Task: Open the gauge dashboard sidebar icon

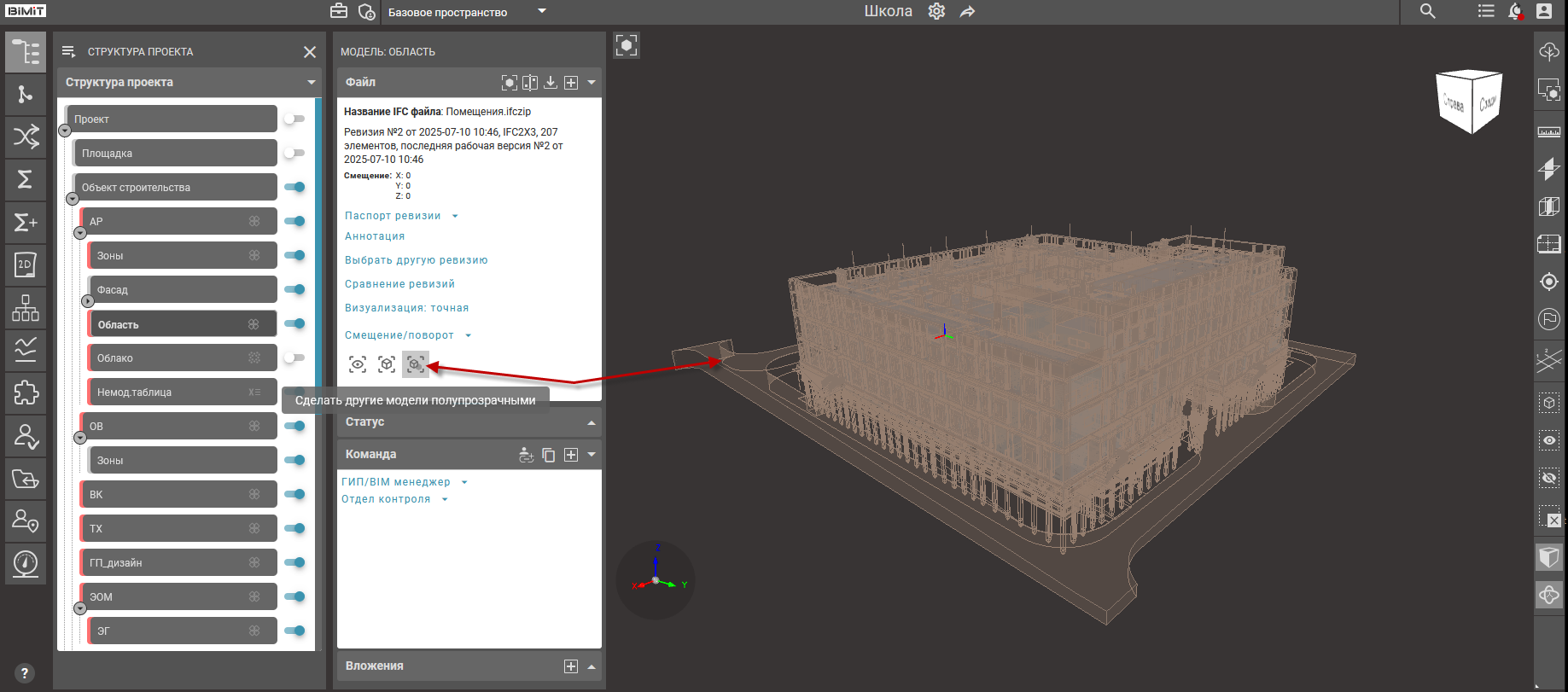Action: 26,563
